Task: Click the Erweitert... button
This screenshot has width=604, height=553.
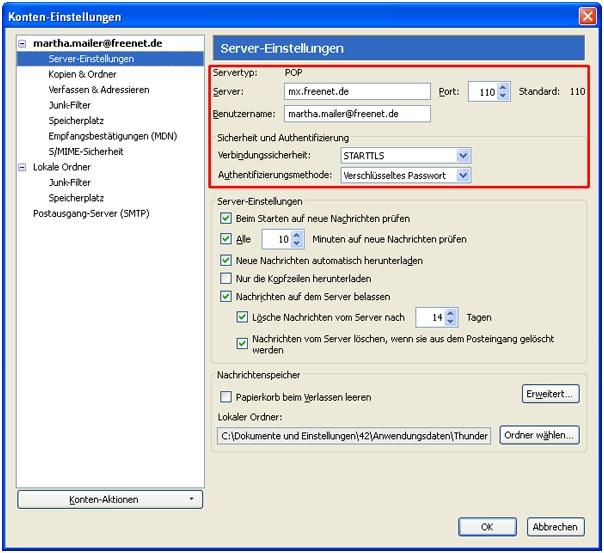Action: (x=550, y=394)
